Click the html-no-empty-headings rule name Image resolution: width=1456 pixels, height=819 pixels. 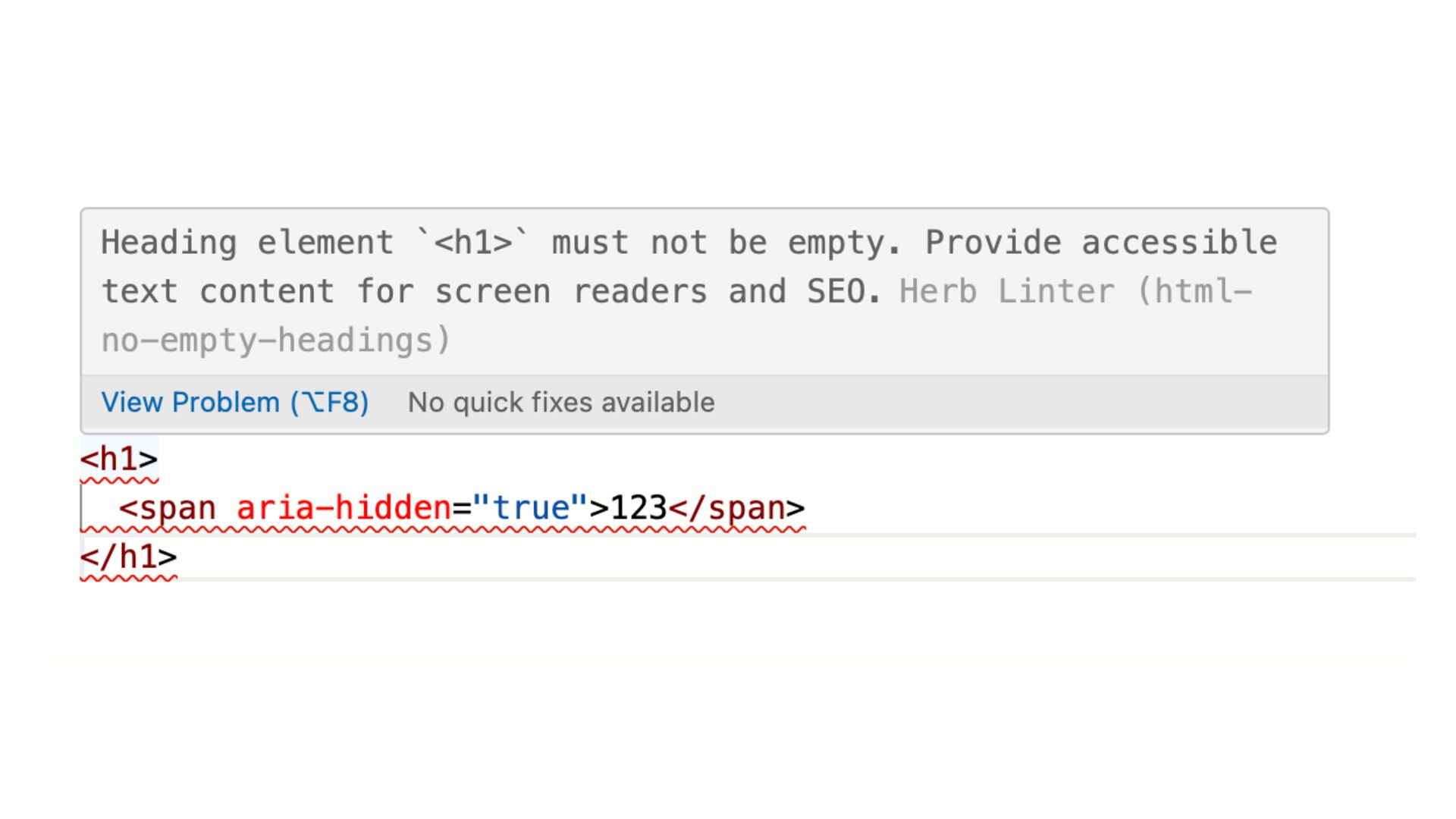(677, 316)
